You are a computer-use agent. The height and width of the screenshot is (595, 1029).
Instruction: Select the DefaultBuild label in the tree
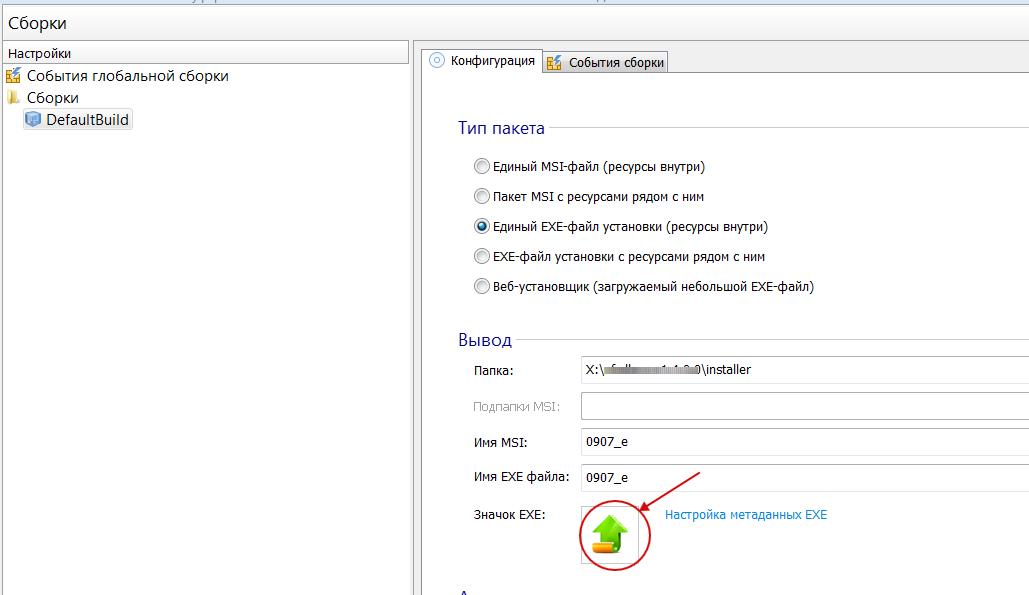(88, 120)
